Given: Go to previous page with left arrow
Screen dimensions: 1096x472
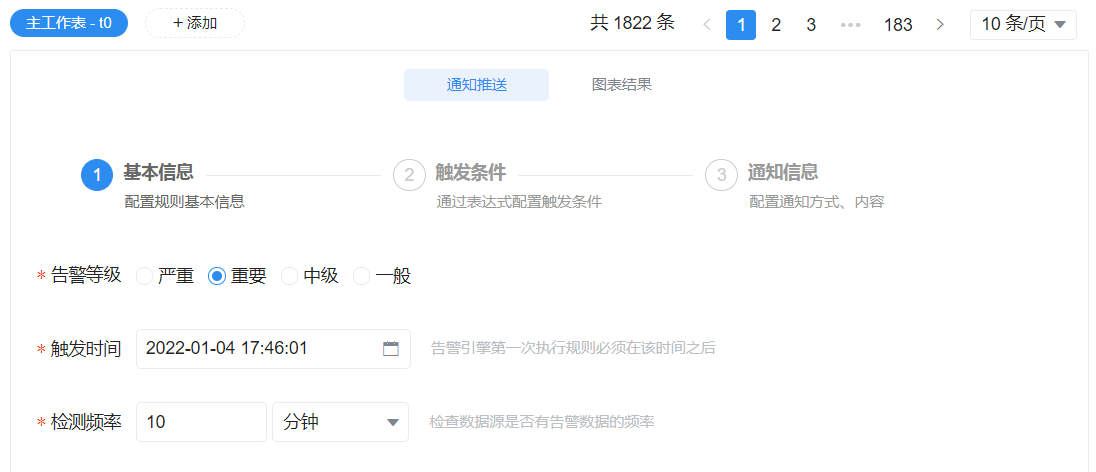Looking at the screenshot, I should (x=707, y=24).
